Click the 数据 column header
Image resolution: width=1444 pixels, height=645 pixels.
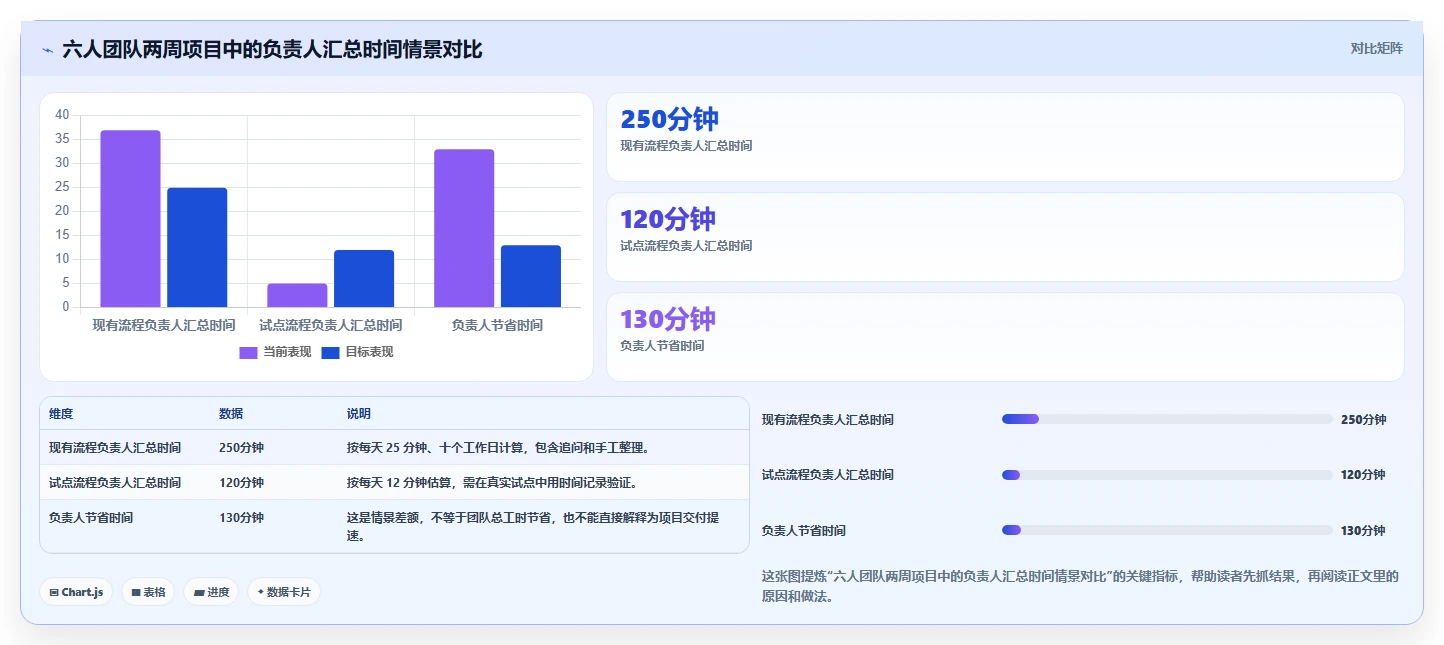pos(231,414)
